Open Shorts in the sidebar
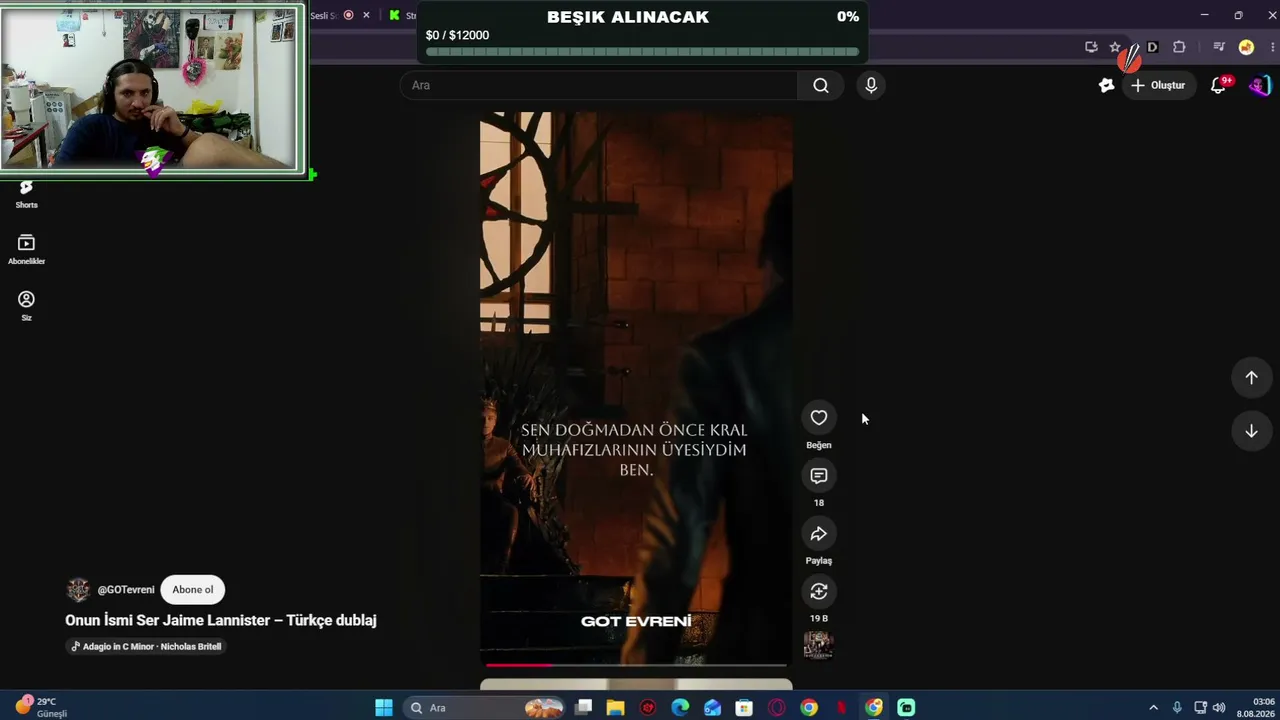1280x720 pixels. (x=27, y=193)
